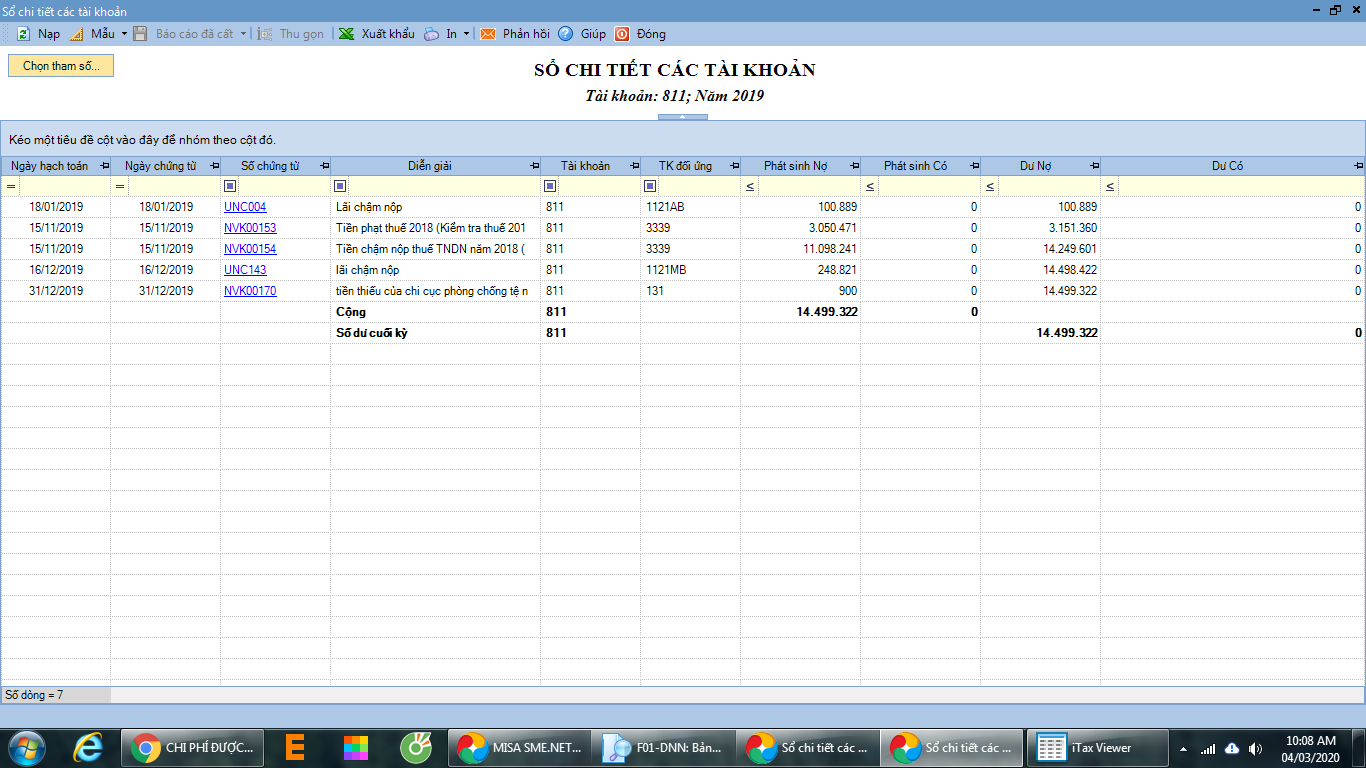This screenshot has height=768, width=1366.
Task: Open iTax Viewer from the taskbar
Action: [1097, 747]
